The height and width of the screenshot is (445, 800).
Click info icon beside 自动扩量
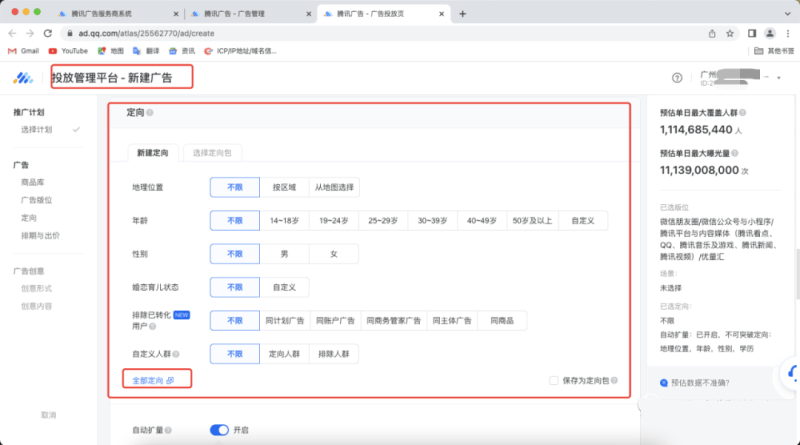168,430
